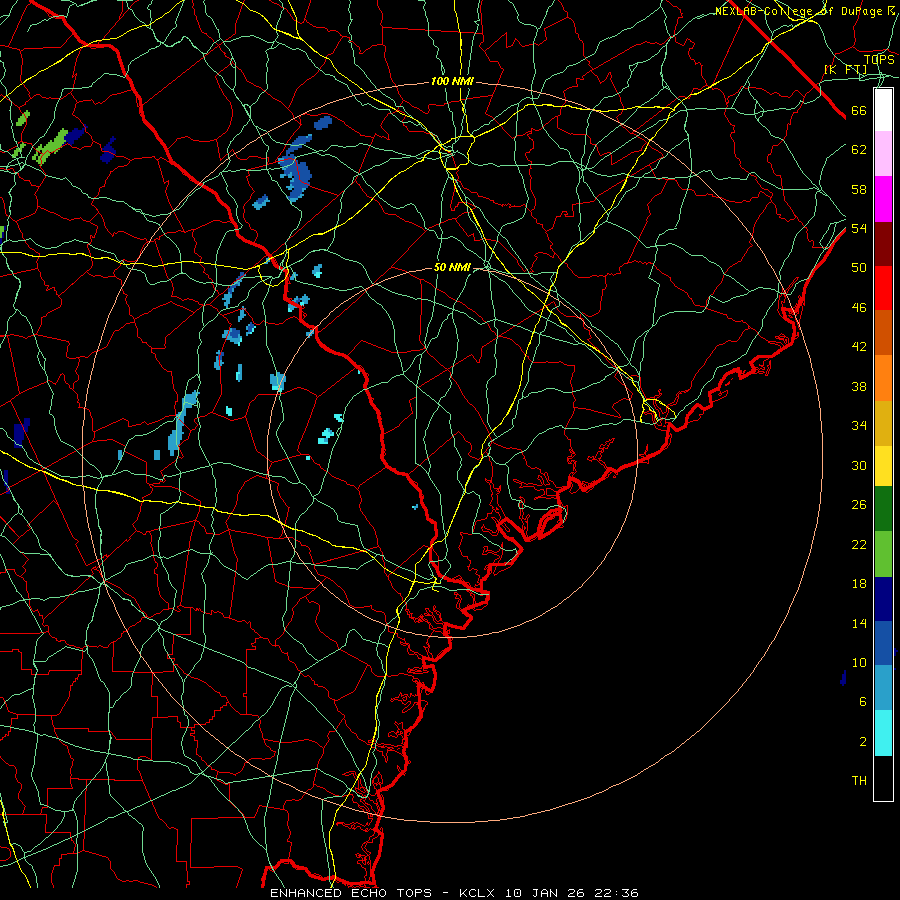
Task: Click the magenta legend swatch
Action: [x=883, y=199]
